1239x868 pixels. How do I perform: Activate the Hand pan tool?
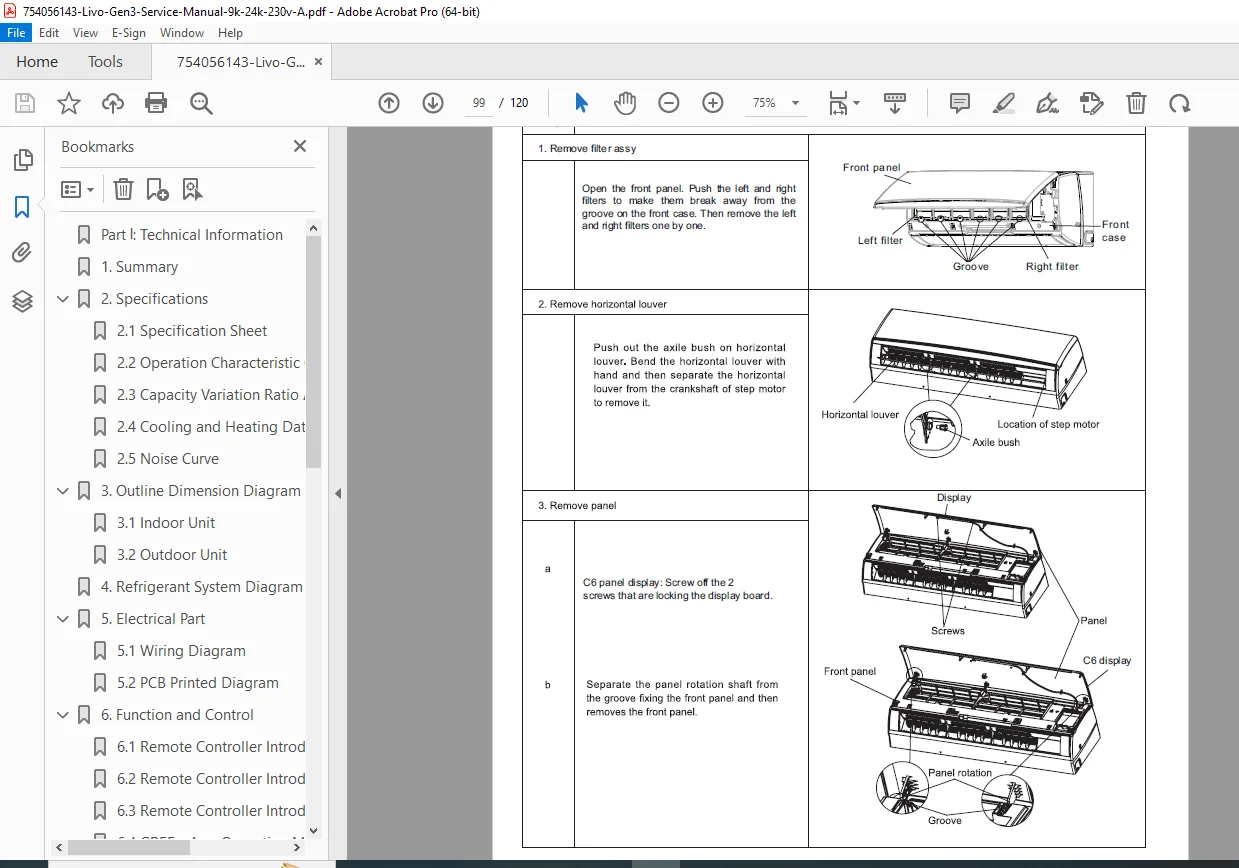[x=625, y=103]
